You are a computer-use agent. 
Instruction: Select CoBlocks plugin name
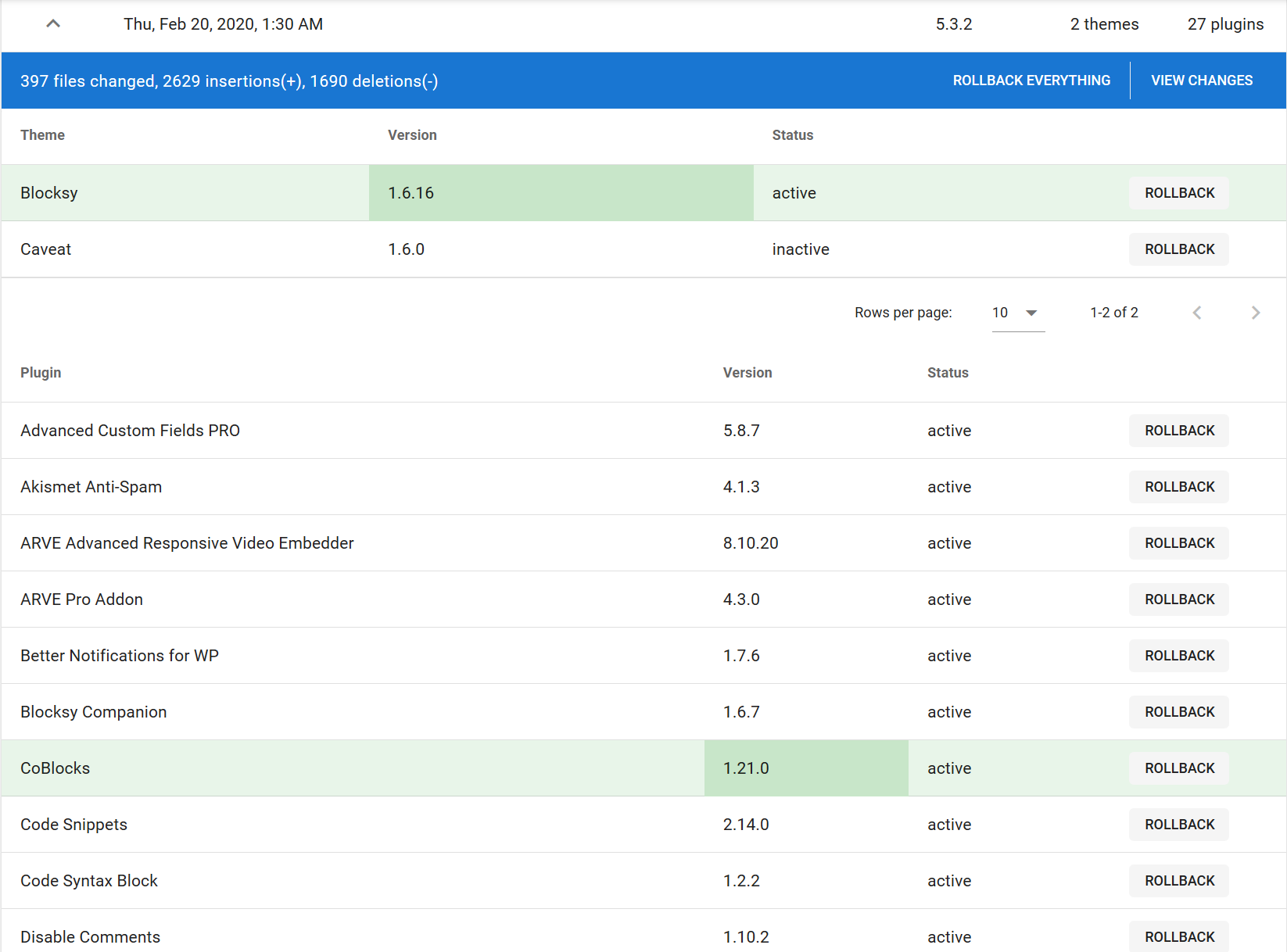pyautogui.click(x=55, y=768)
